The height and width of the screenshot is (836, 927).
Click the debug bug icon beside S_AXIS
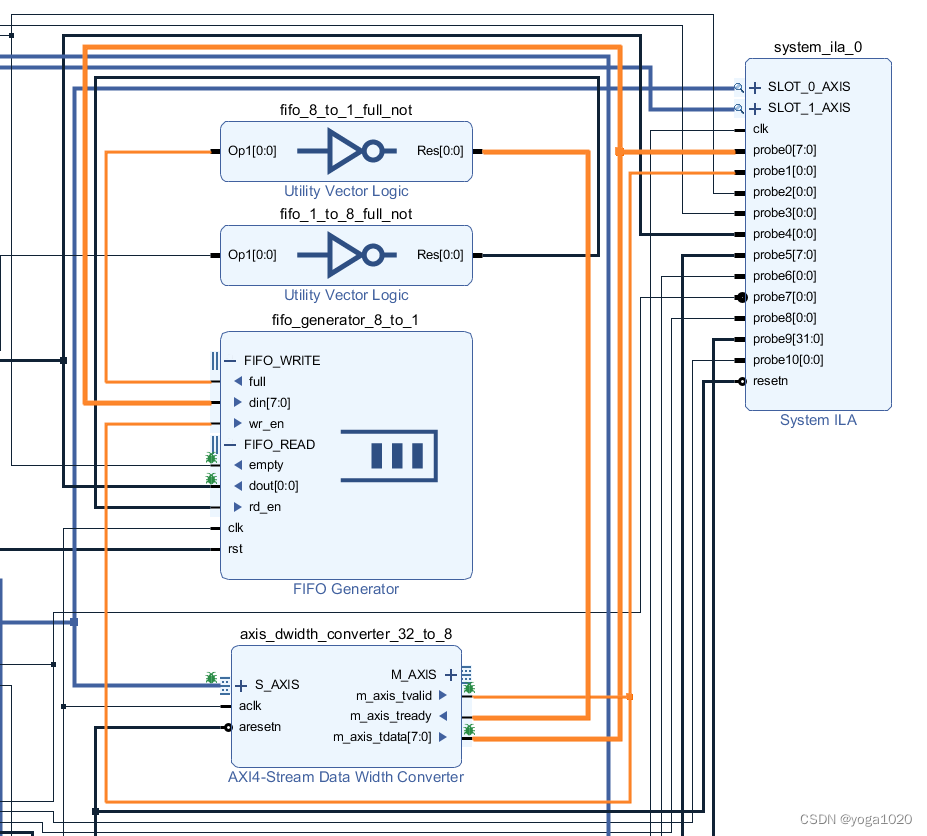(x=211, y=678)
